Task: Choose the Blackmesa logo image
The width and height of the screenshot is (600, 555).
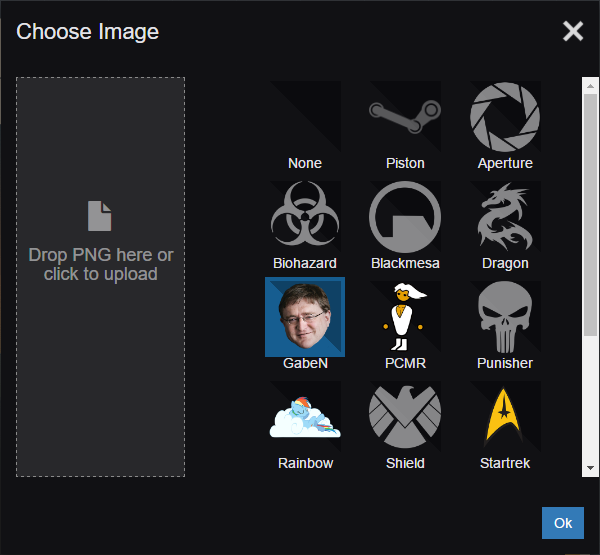Action: (405, 216)
